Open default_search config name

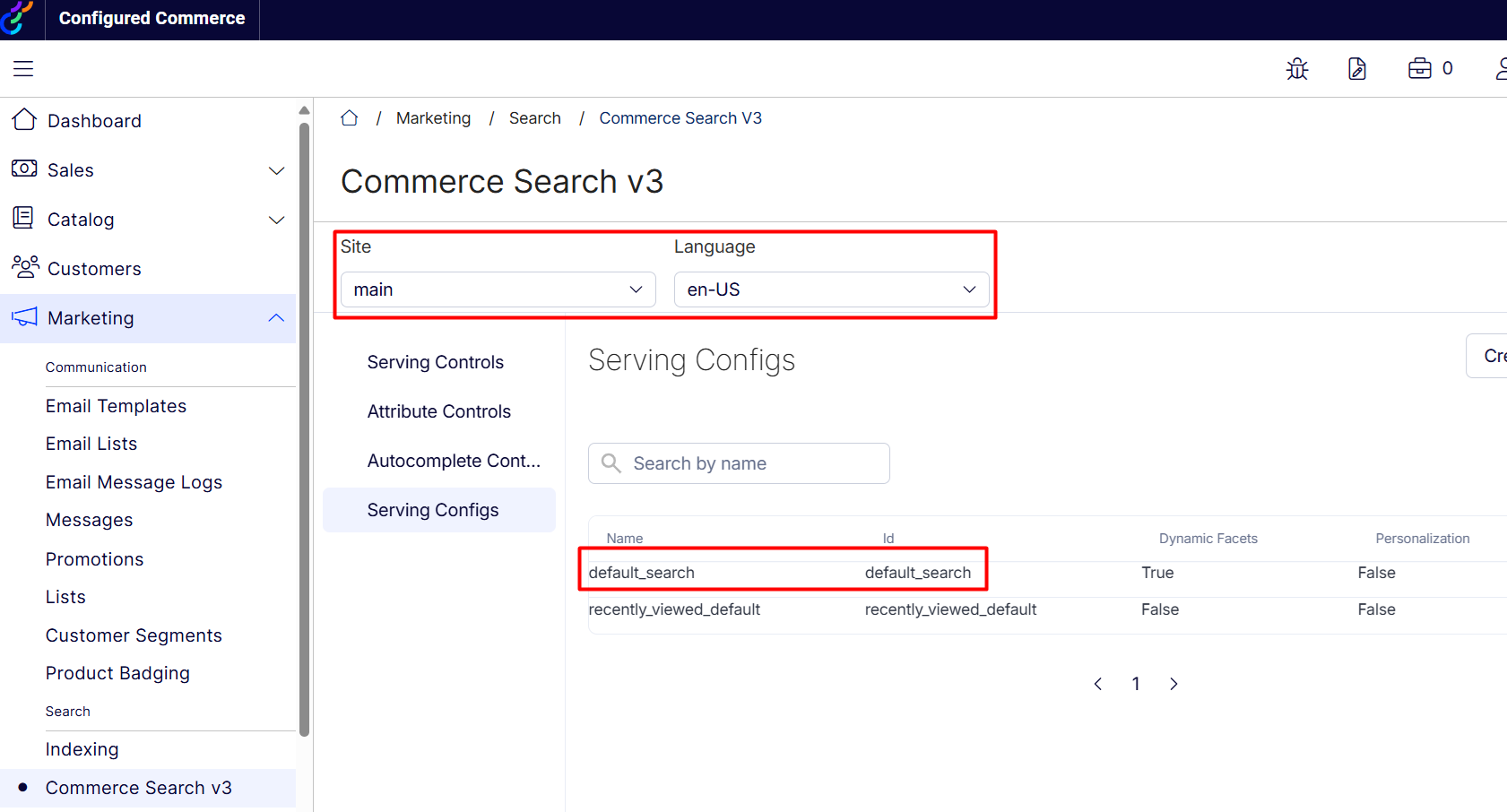point(642,573)
